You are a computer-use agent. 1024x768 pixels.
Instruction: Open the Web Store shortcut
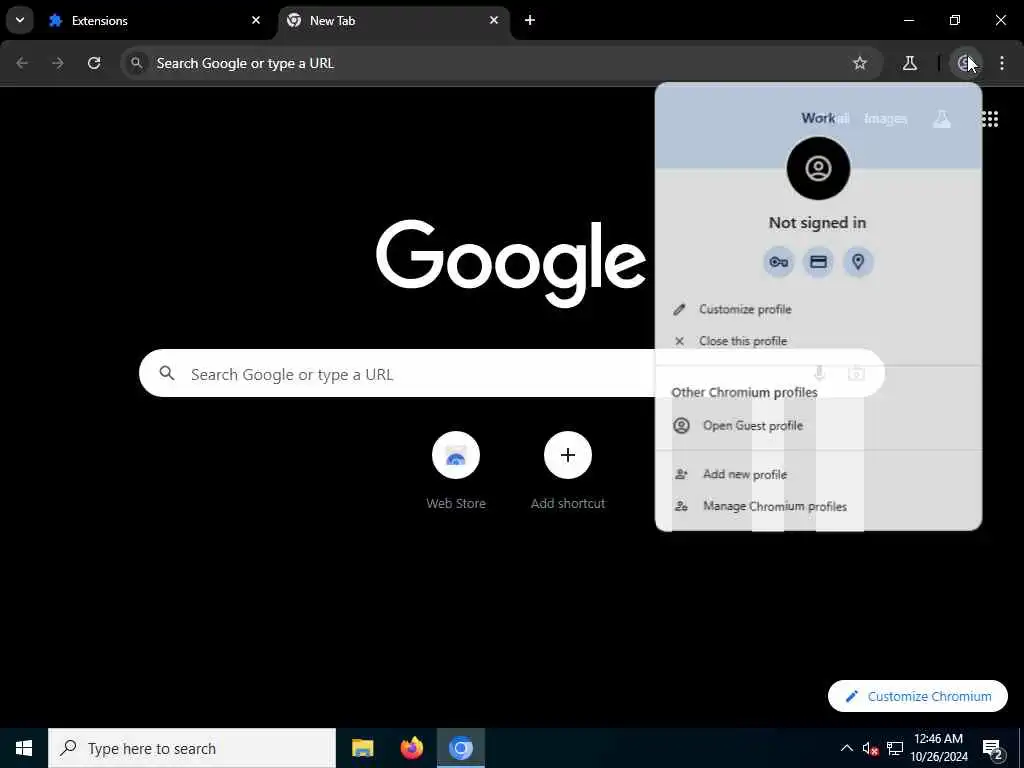(x=456, y=470)
